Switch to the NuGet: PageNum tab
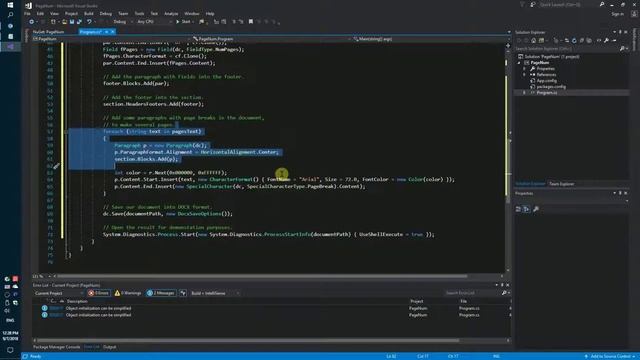This screenshot has height=360, width=640. click(x=48, y=31)
